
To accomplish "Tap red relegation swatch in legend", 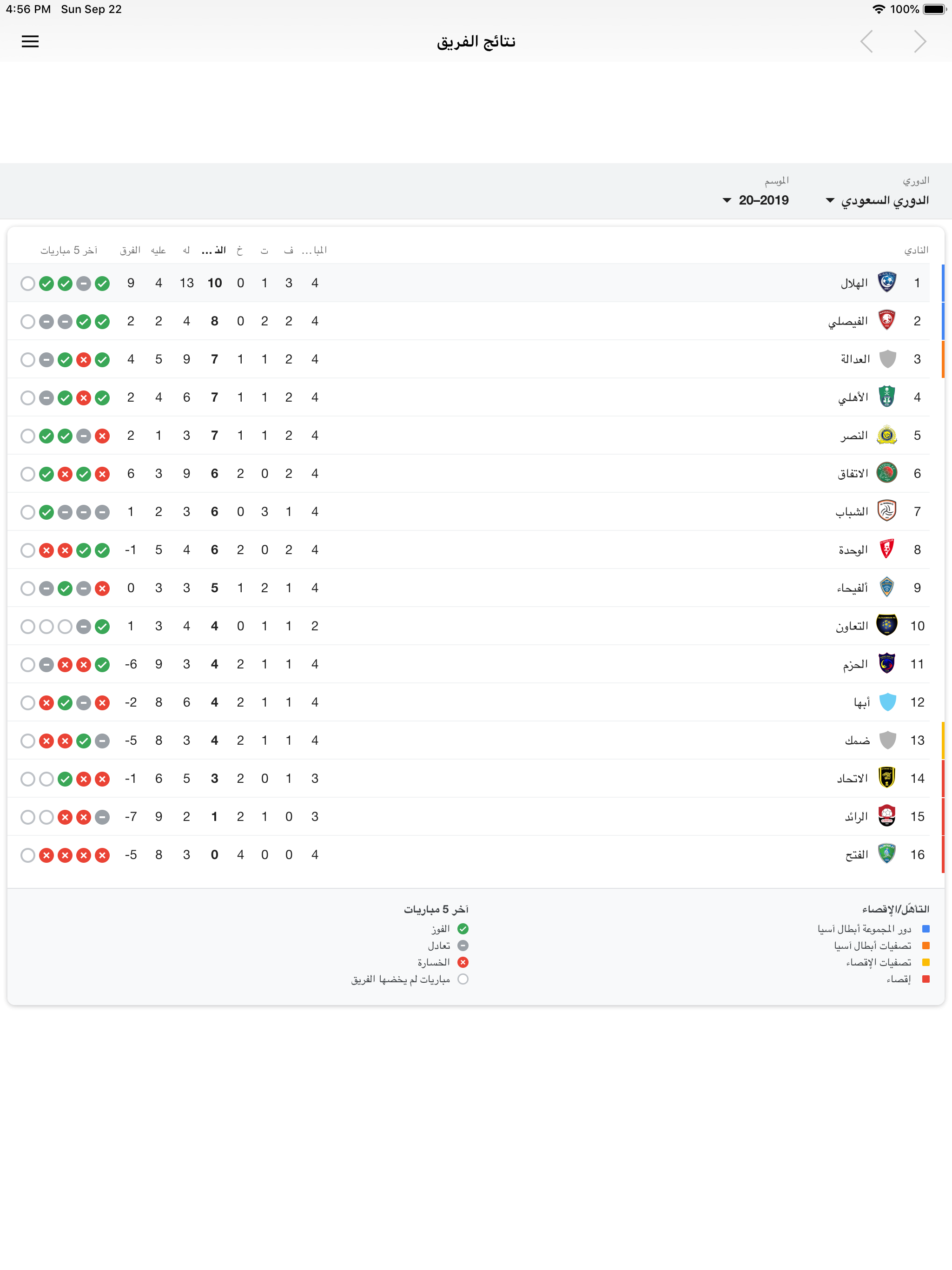I will pyautogui.click(x=926, y=979).
